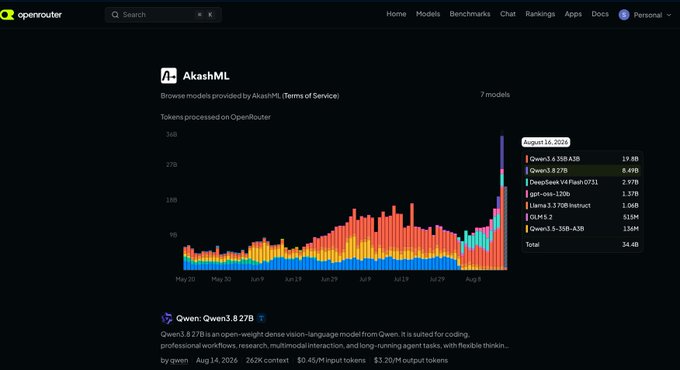Viewport: 680px width, 370px height.
Task: Open the Chat nav item
Action: [x=508, y=14]
